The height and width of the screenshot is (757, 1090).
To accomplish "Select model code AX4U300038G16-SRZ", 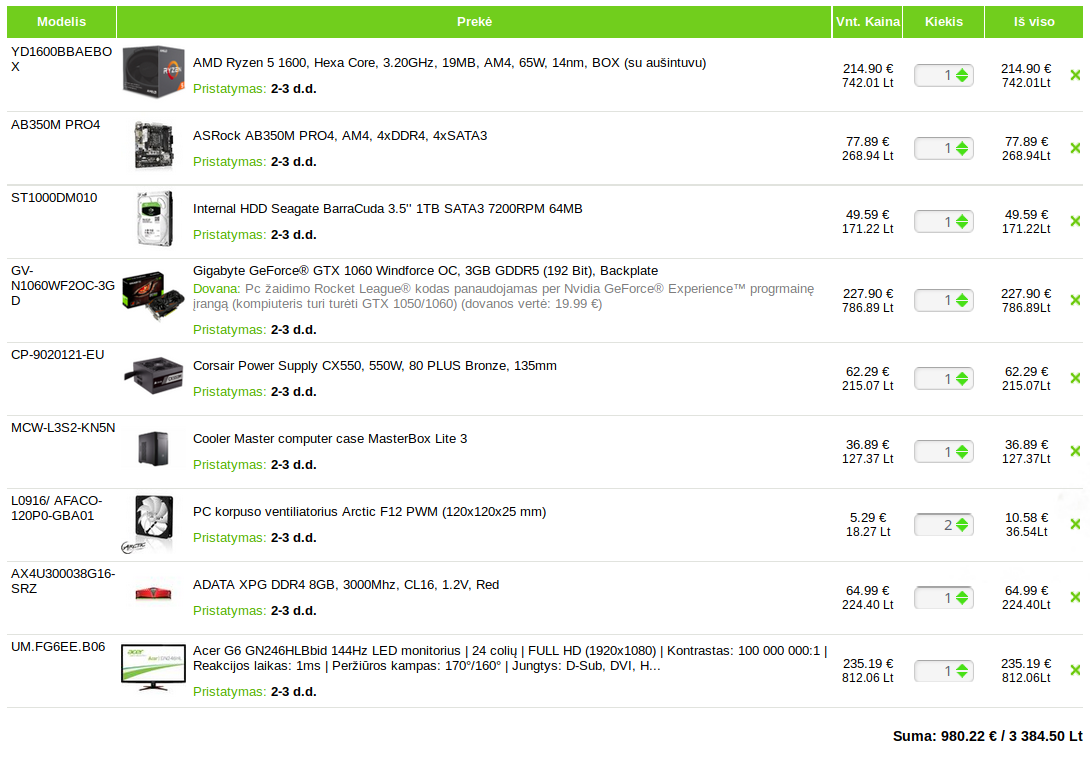I will [63, 581].
